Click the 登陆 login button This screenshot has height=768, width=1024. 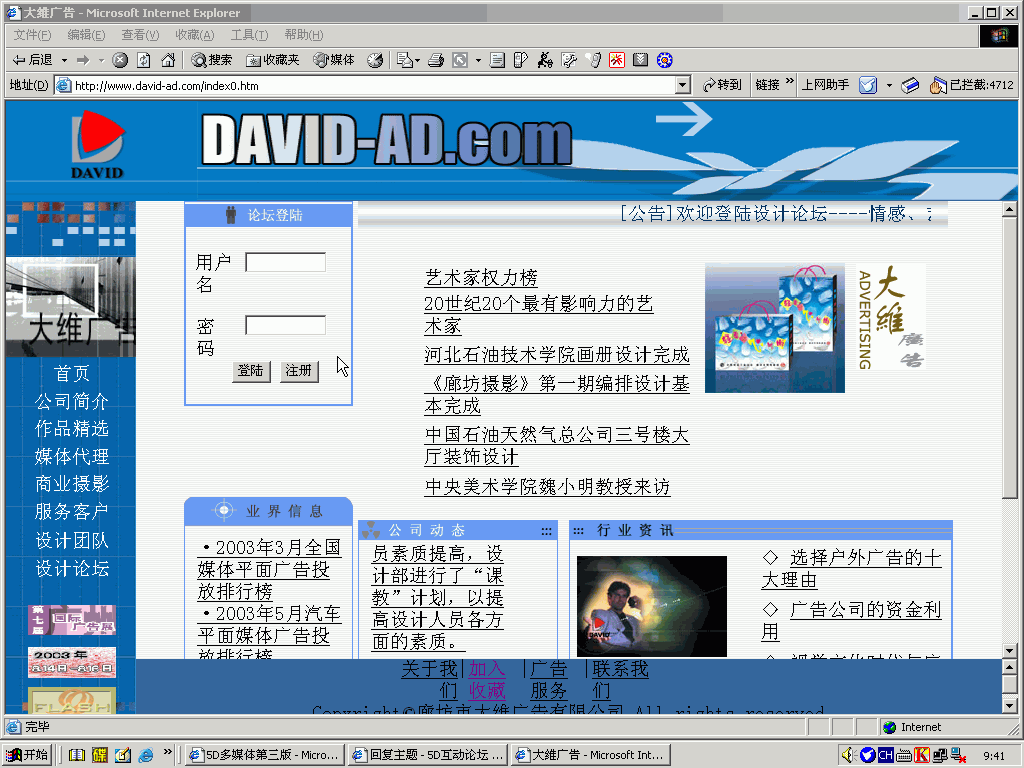click(251, 371)
